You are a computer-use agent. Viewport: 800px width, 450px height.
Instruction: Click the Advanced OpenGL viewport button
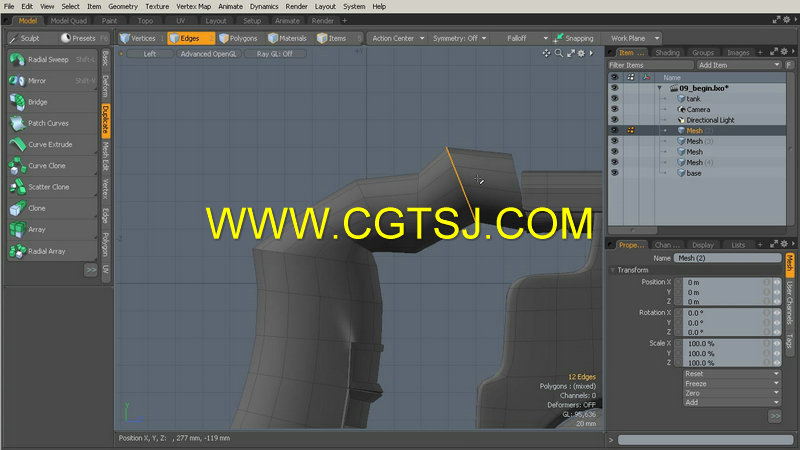tap(208, 54)
